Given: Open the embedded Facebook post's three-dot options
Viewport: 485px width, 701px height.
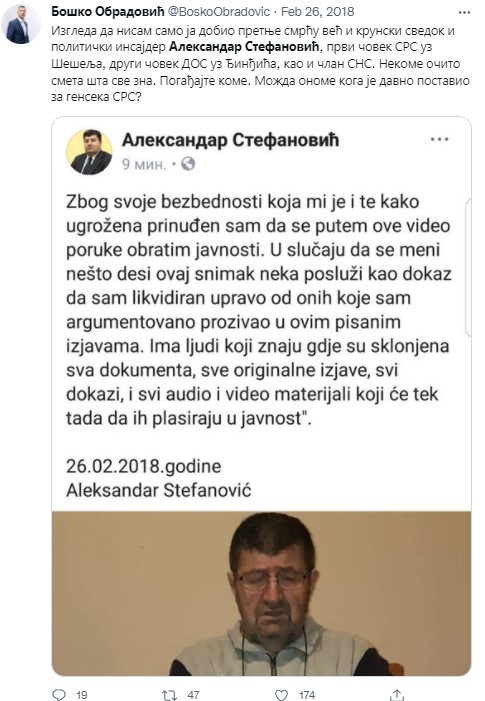Looking at the screenshot, I should 439,139.
